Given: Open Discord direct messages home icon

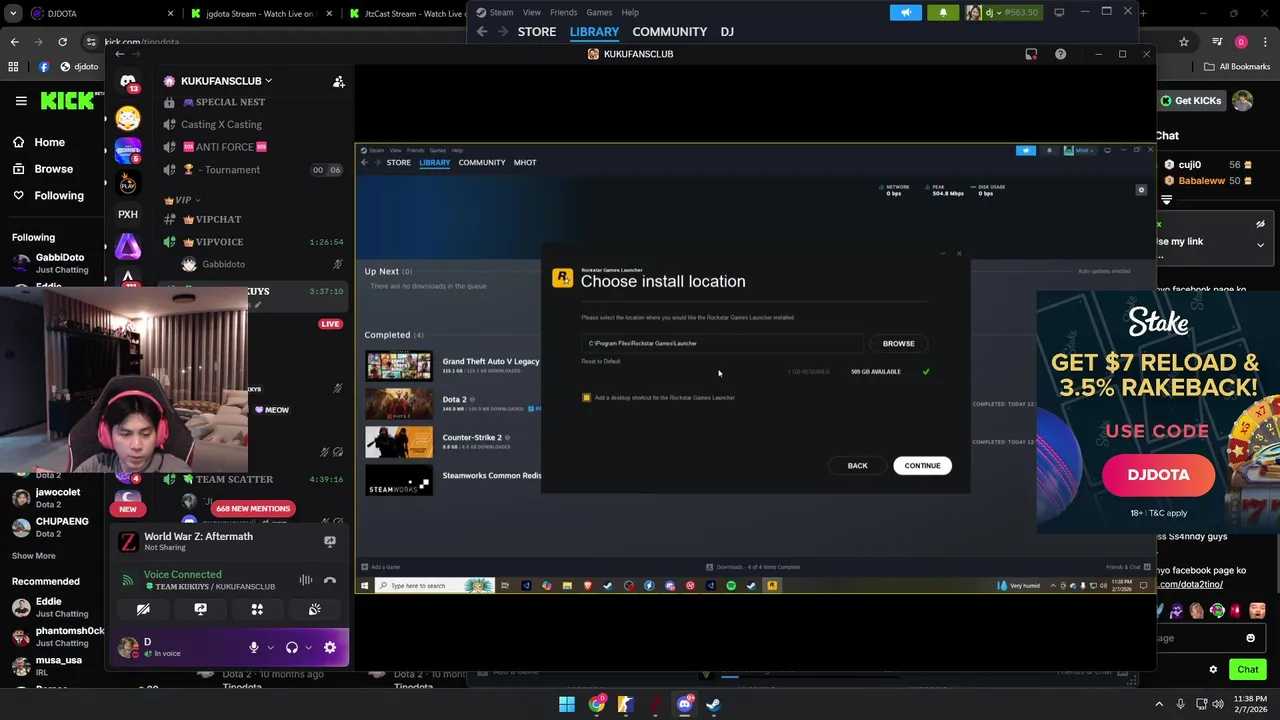Looking at the screenshot, I should [128, 81].
